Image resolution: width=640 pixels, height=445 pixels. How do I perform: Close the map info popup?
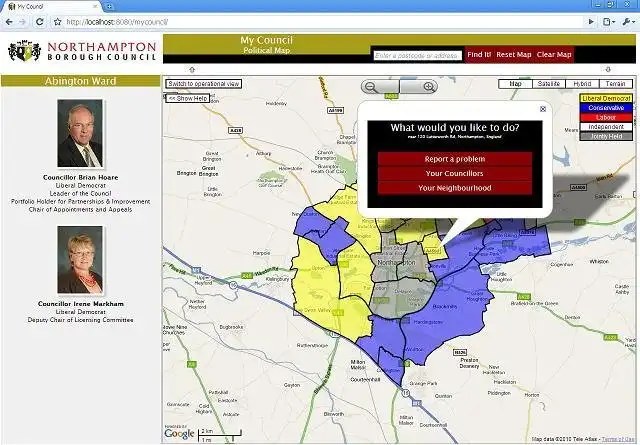pyautogui.click(x=543, y=109)
